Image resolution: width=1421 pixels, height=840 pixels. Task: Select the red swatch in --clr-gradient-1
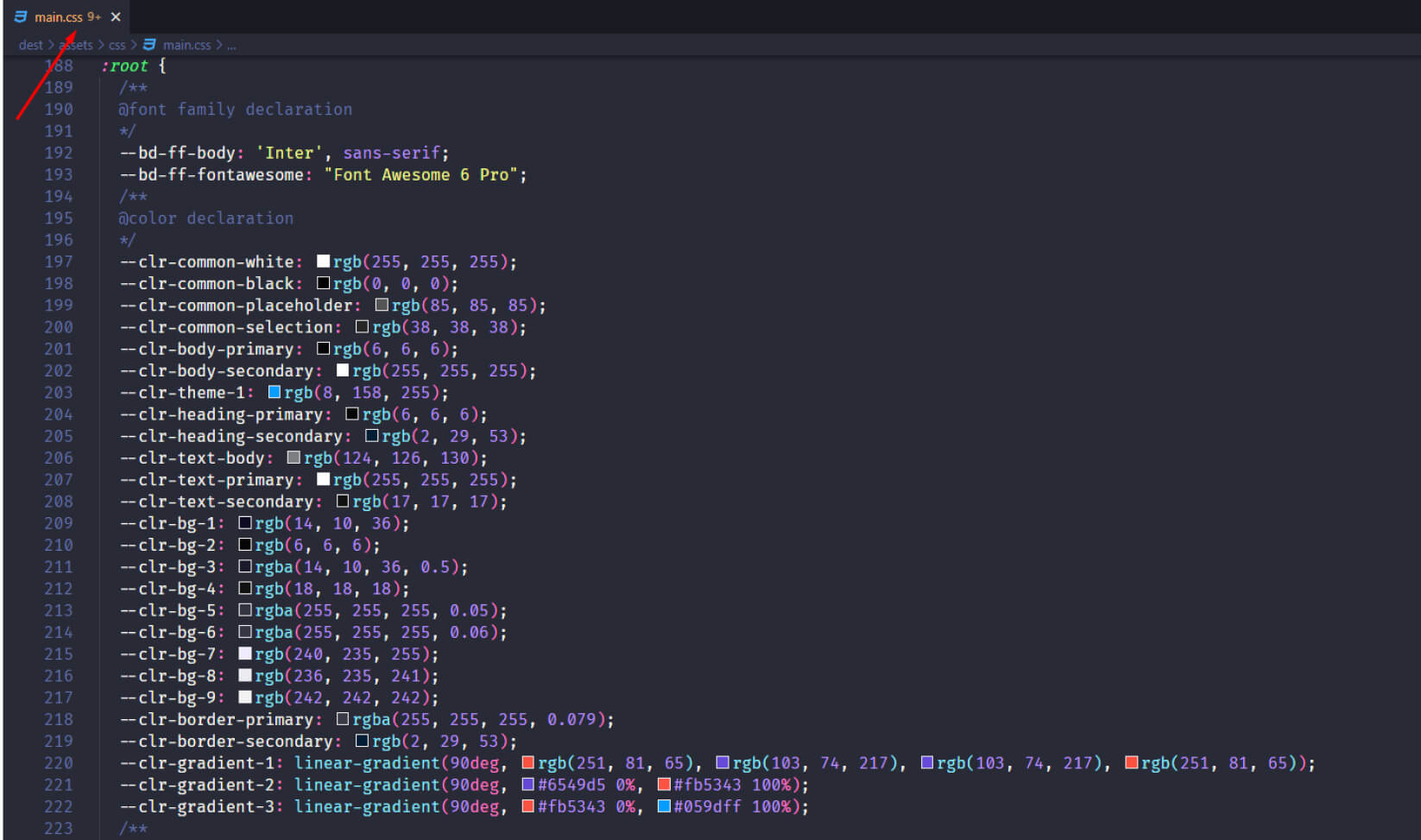[x=527, y=762]
